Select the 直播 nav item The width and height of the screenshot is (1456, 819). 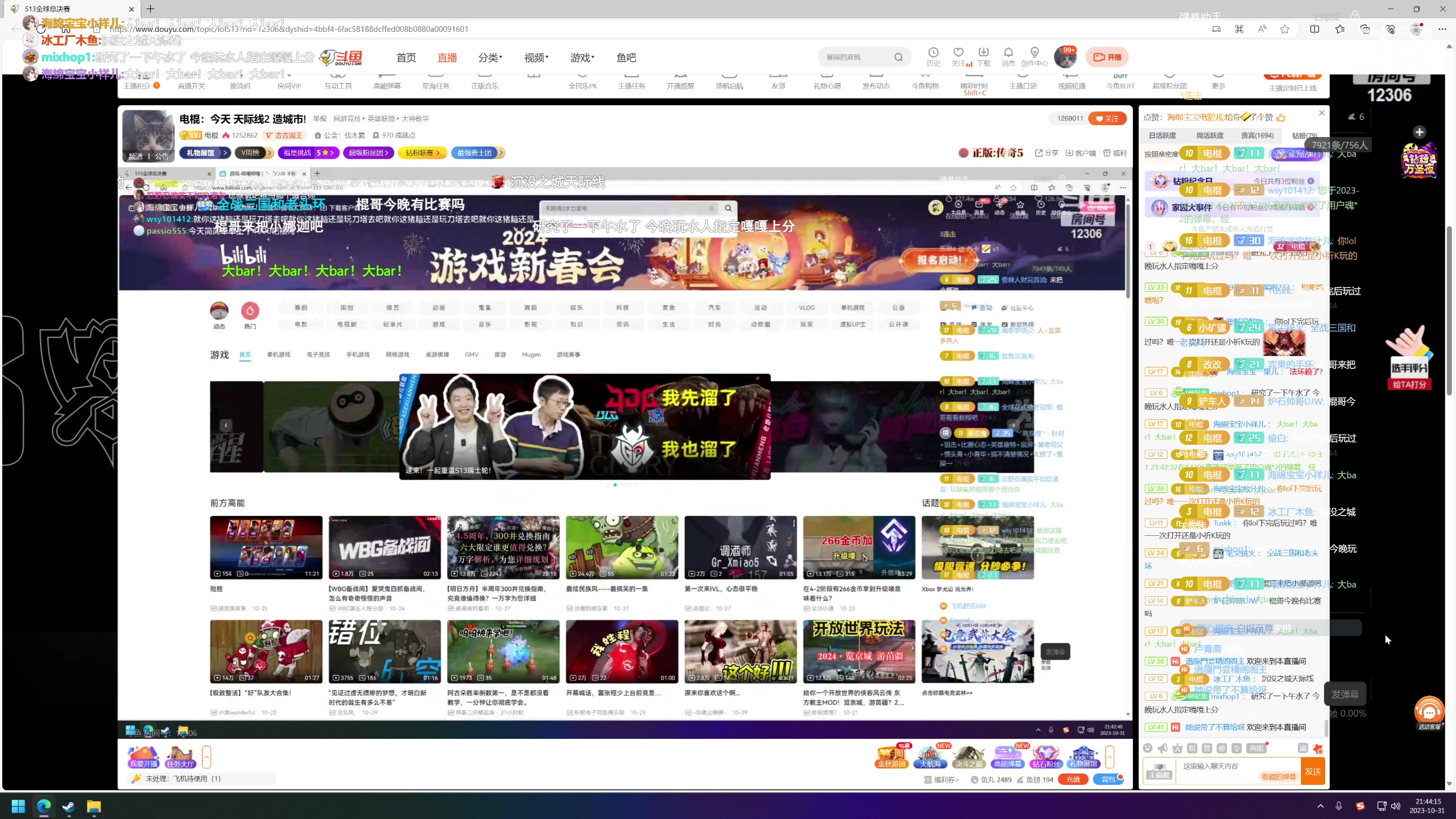(447, 57)
